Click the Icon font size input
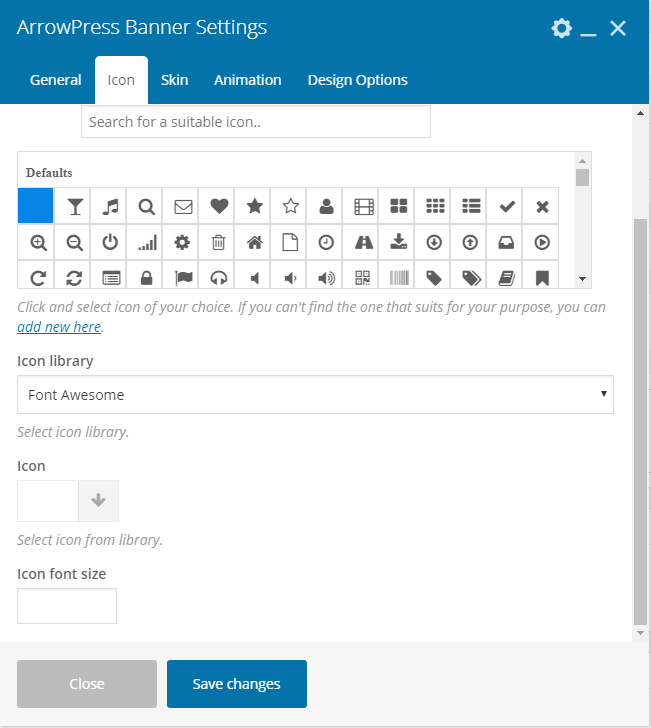The width and height of the screenshot is (651, 728). point(67,606)
